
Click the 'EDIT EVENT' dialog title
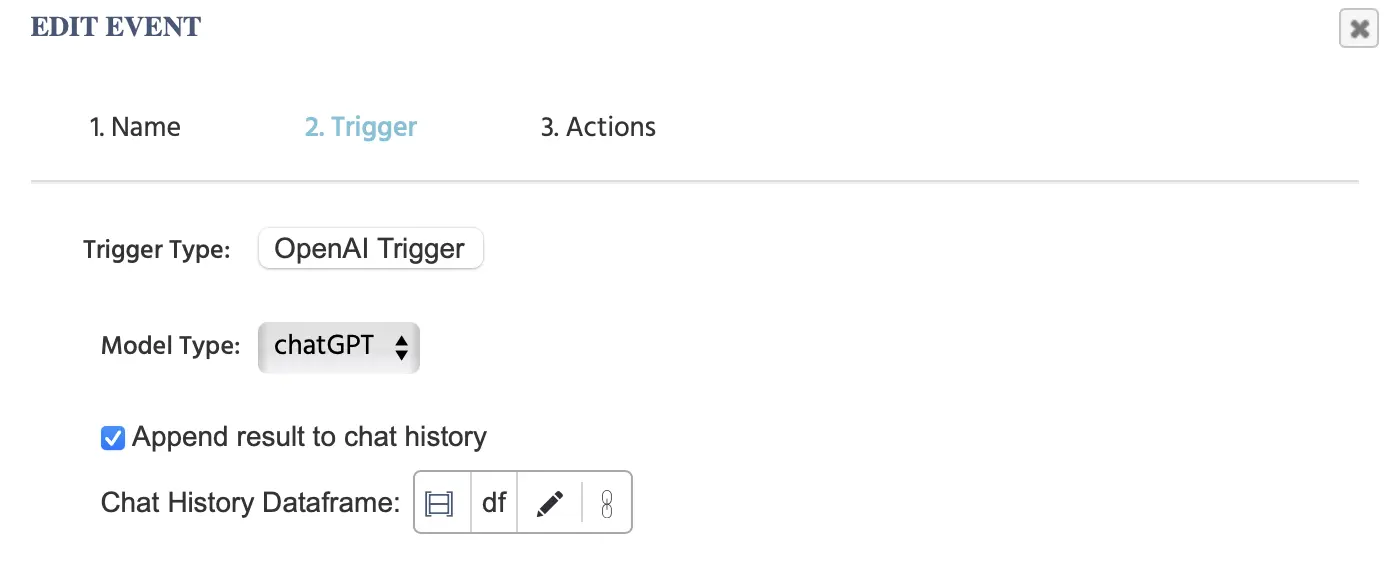pos(116,27)
